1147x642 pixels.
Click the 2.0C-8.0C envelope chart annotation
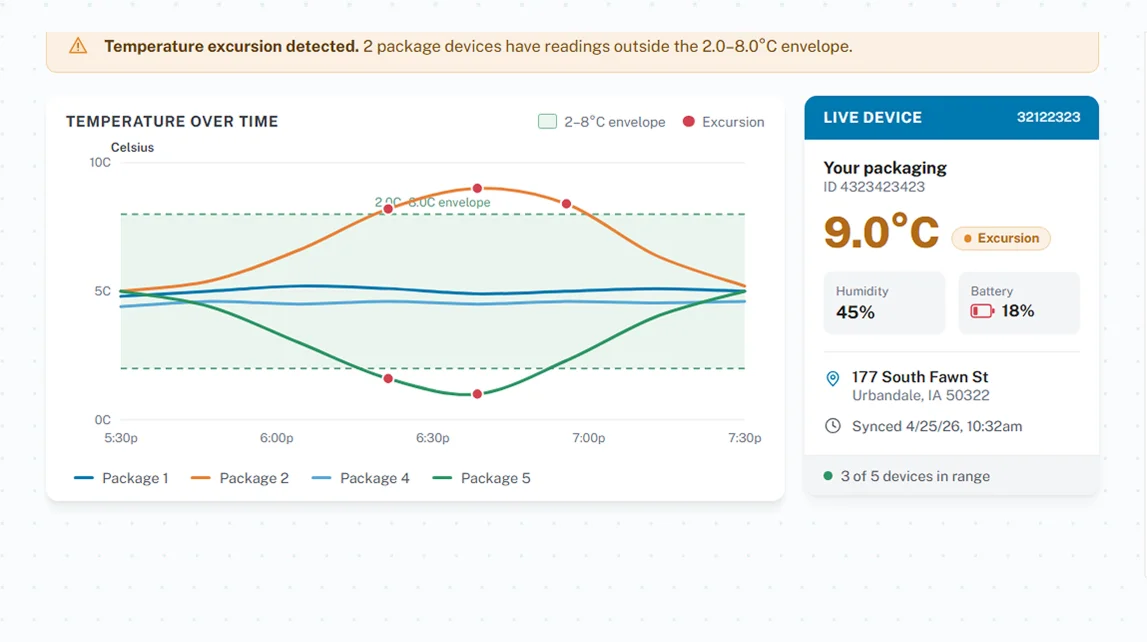(x=432, y=203)
